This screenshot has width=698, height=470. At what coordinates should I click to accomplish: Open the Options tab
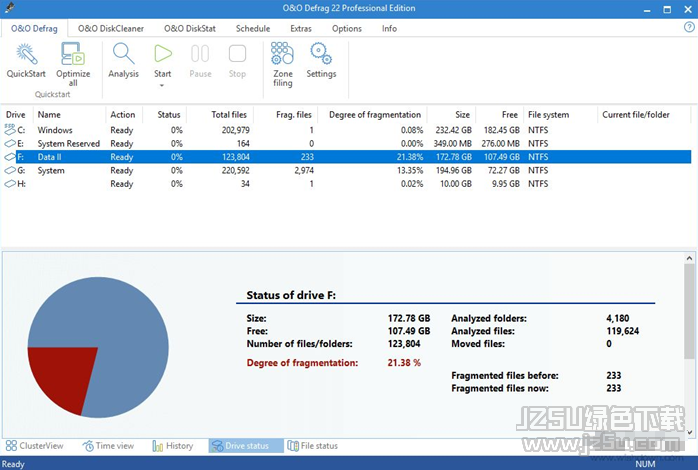point(347,28)
